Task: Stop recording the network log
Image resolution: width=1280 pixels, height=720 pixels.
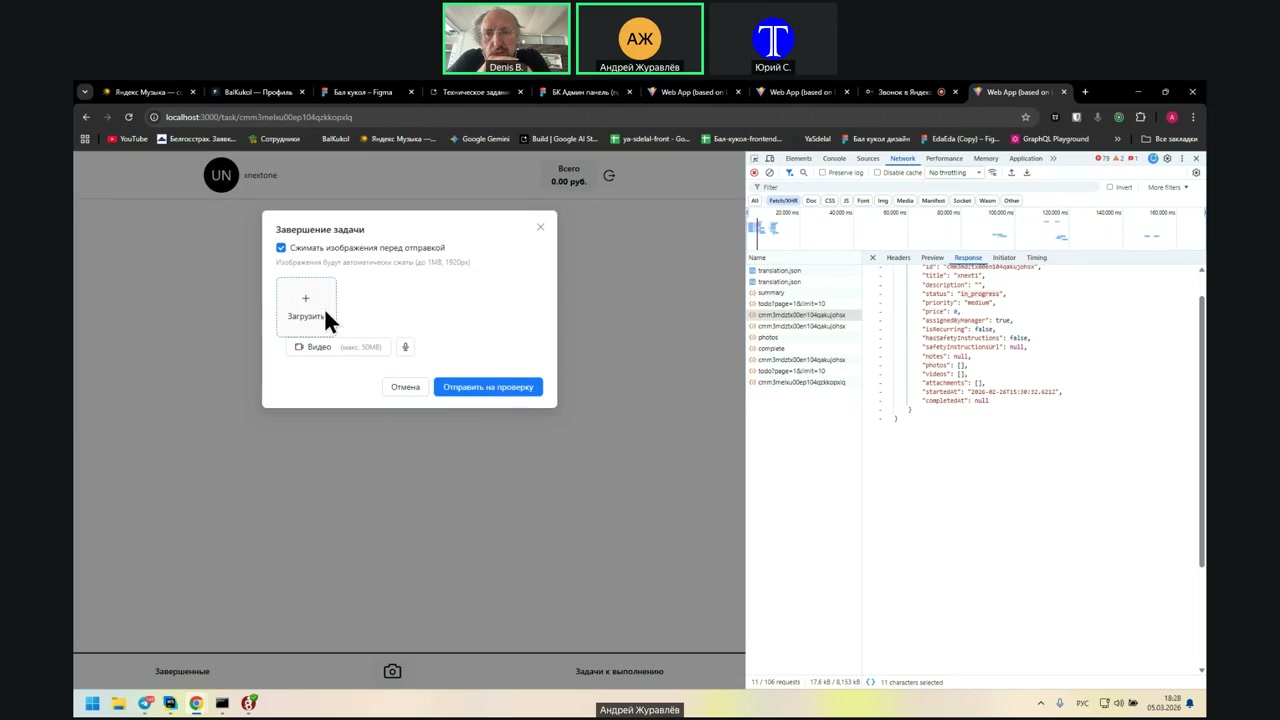Action: coord(754,173)
